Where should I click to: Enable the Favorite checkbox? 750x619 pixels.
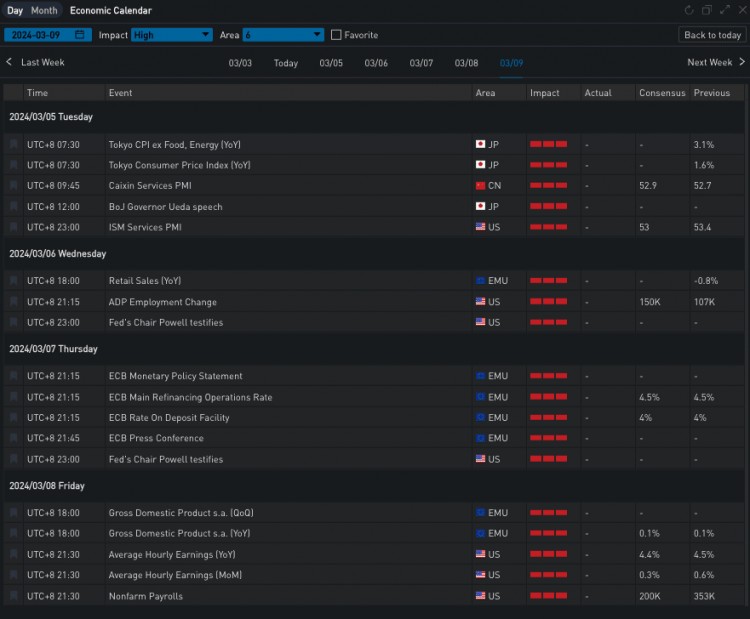(336, 35)
